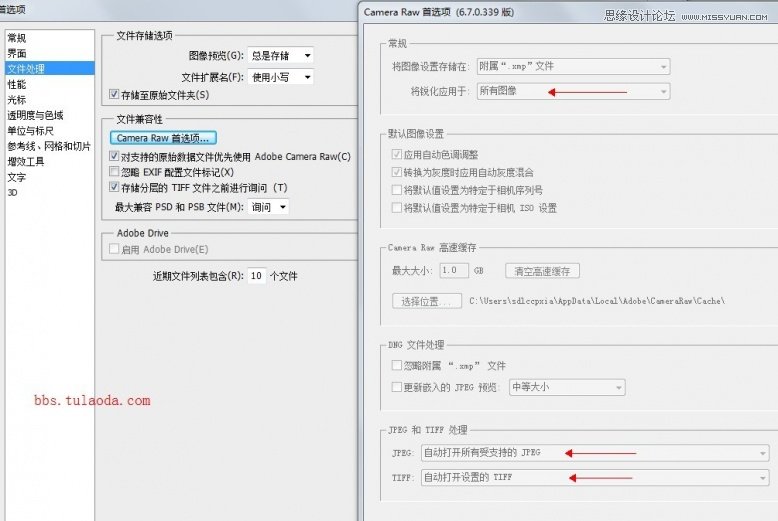The width and height of the screenshot is (778, 521).
Task: Click the 近期文件列表包含 number field
Action: pyautogui.click(x=257, y=276)
